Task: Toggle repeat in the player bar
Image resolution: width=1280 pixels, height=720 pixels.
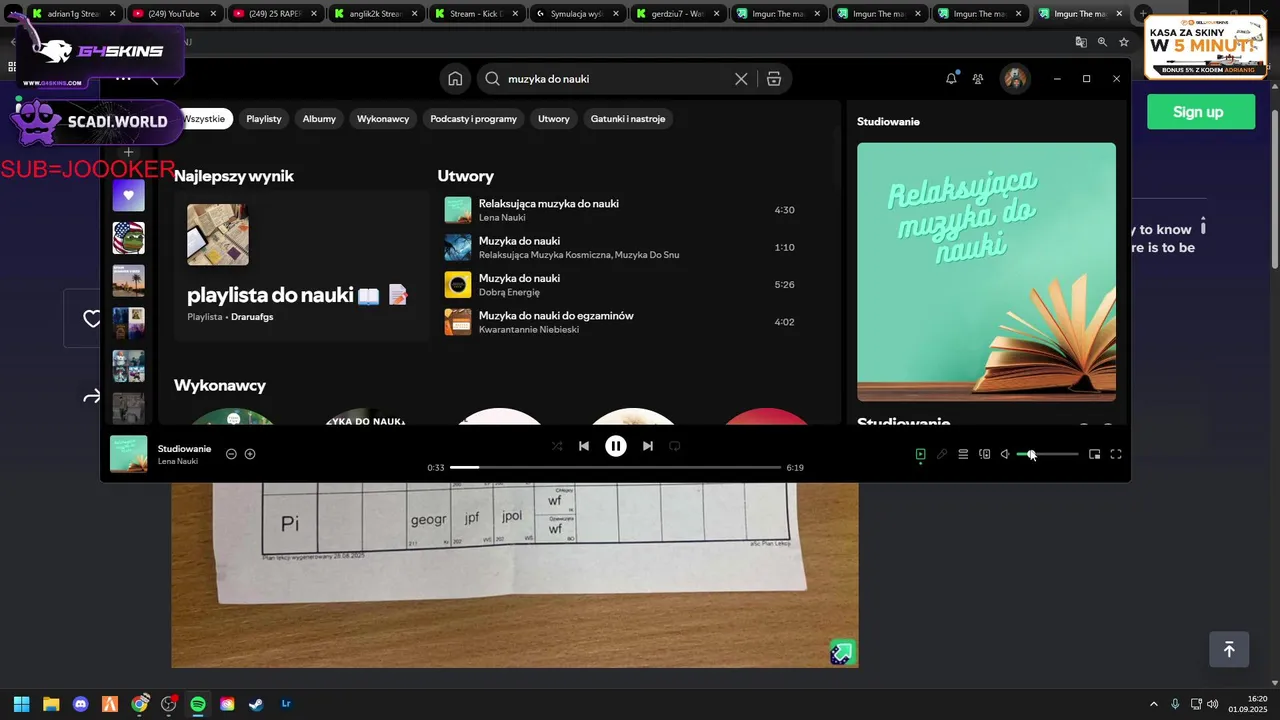Action: point(675,446)
